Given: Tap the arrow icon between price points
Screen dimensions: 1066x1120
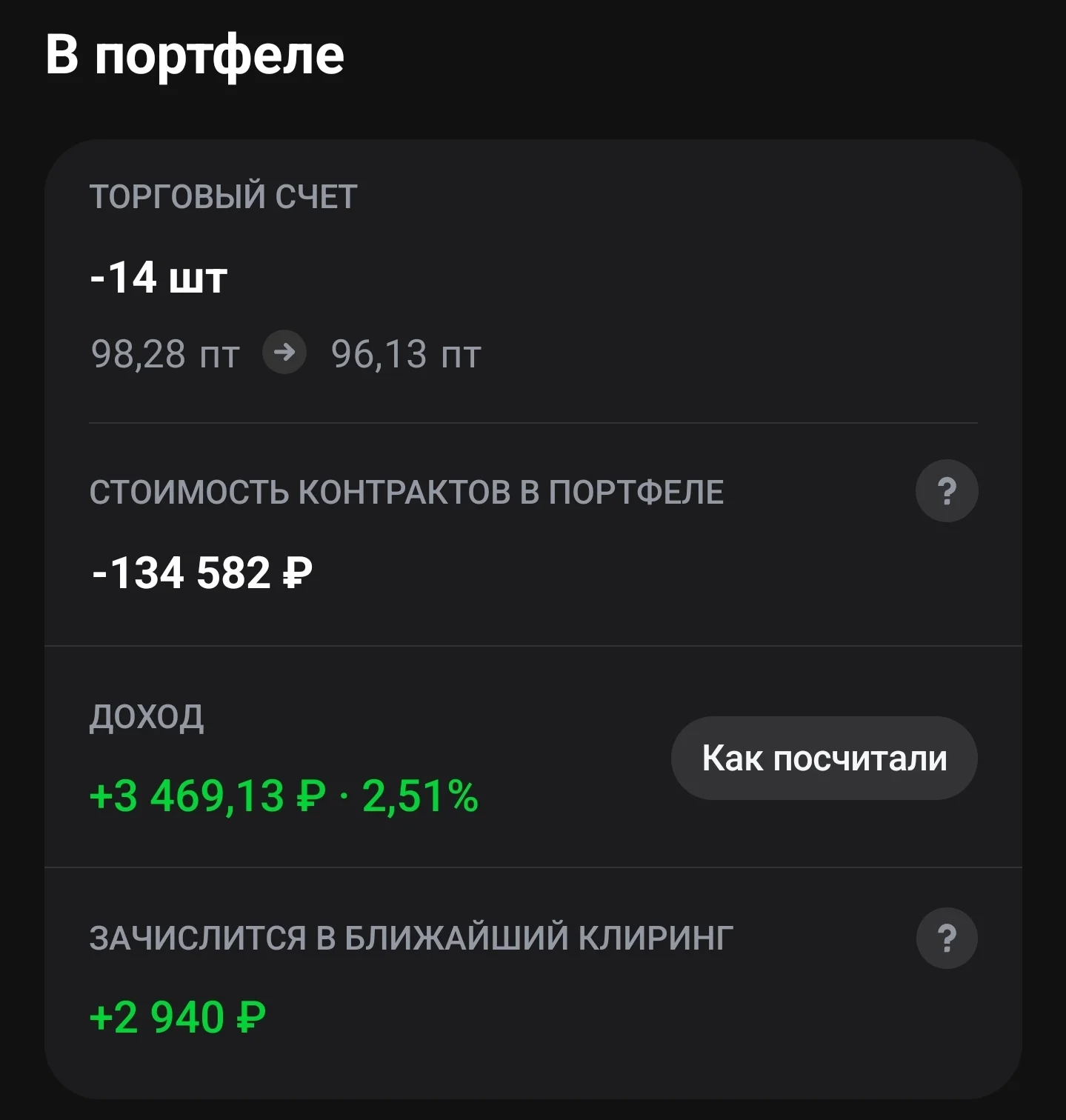Looking at the screenshot, I should (x=284, y=352).
